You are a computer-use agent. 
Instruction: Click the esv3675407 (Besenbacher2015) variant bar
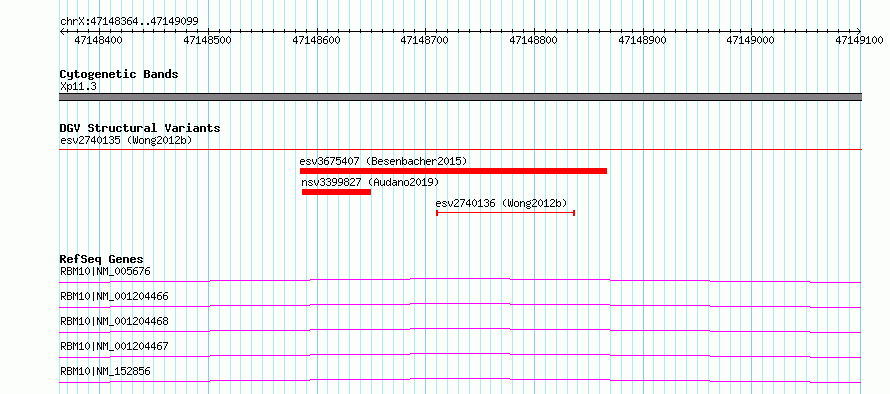tap(454, 171)
